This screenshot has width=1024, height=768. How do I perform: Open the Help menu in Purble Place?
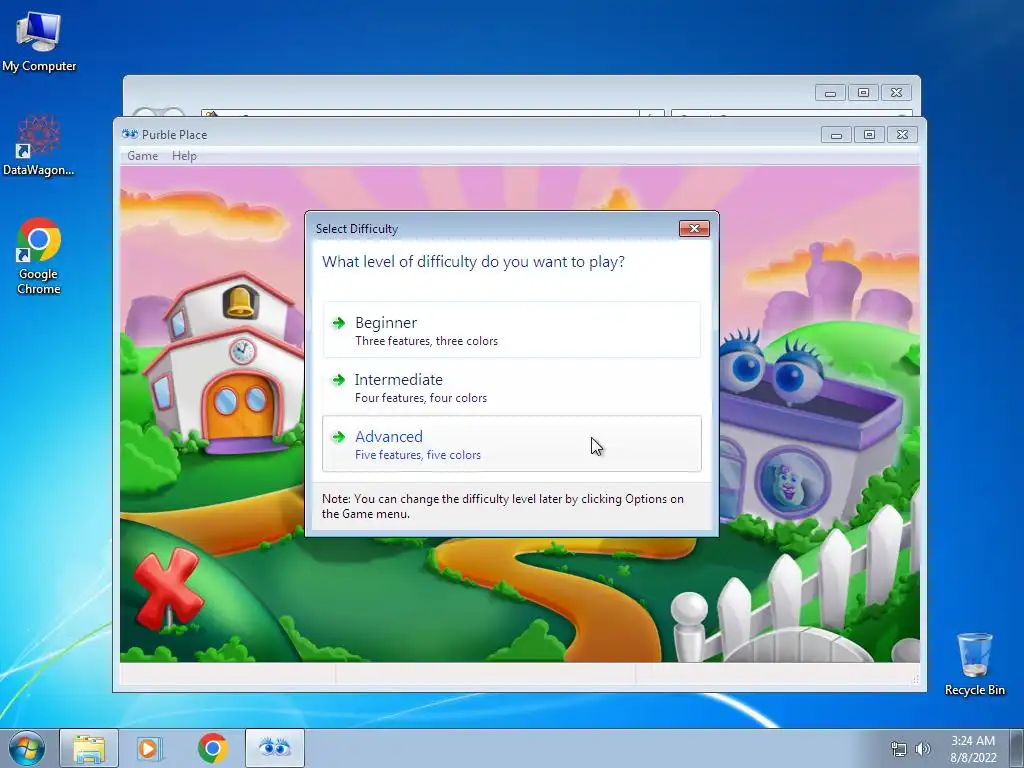coord(184,156)
